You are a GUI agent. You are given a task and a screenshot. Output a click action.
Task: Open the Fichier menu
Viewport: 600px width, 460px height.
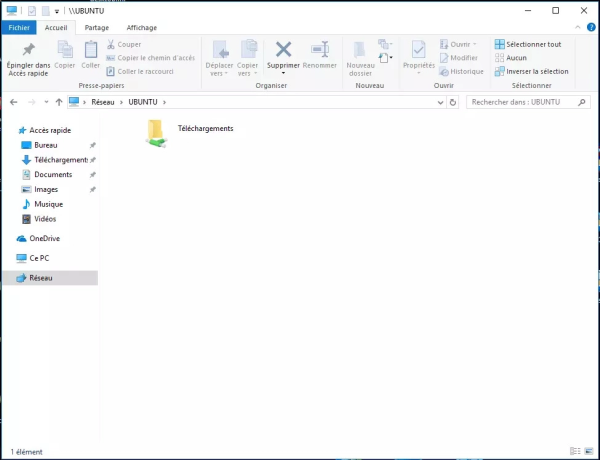point(21,28)
